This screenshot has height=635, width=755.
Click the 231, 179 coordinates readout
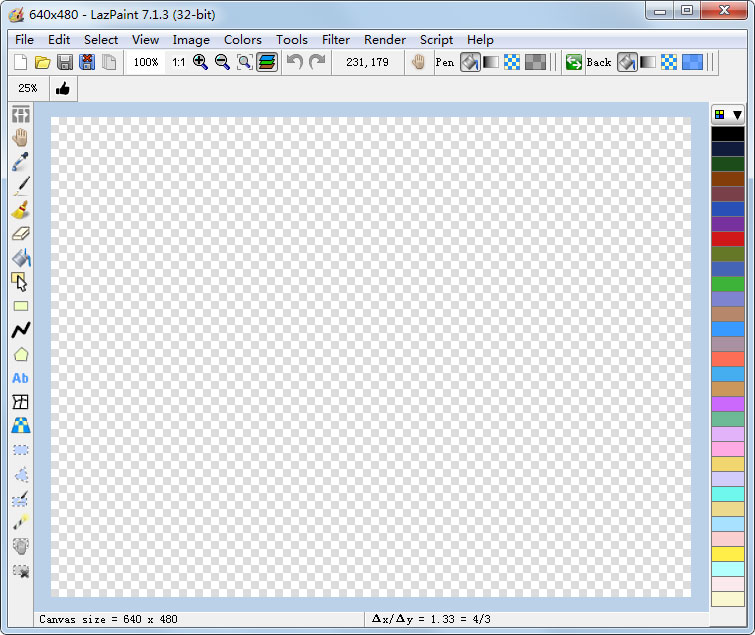tap(367, 62)
